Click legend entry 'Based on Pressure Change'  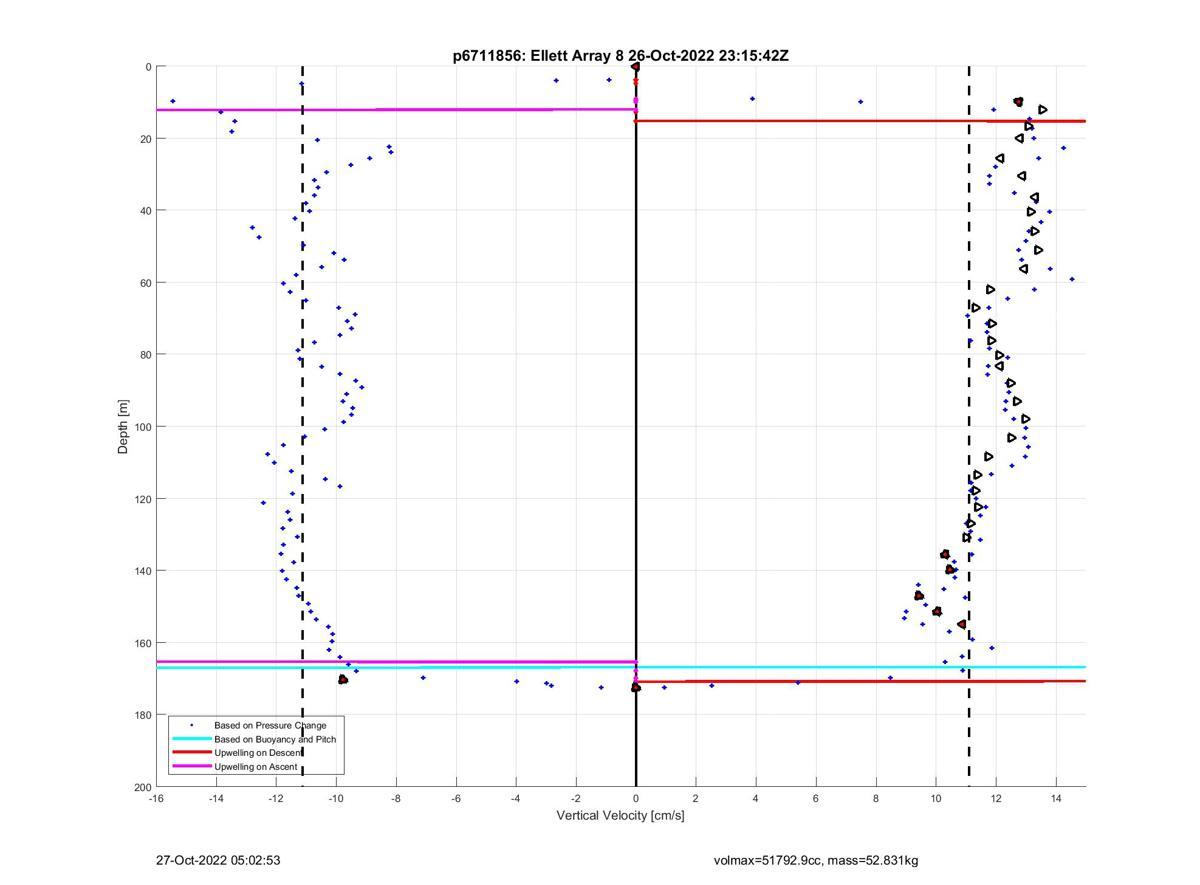[x=270, y=725]
